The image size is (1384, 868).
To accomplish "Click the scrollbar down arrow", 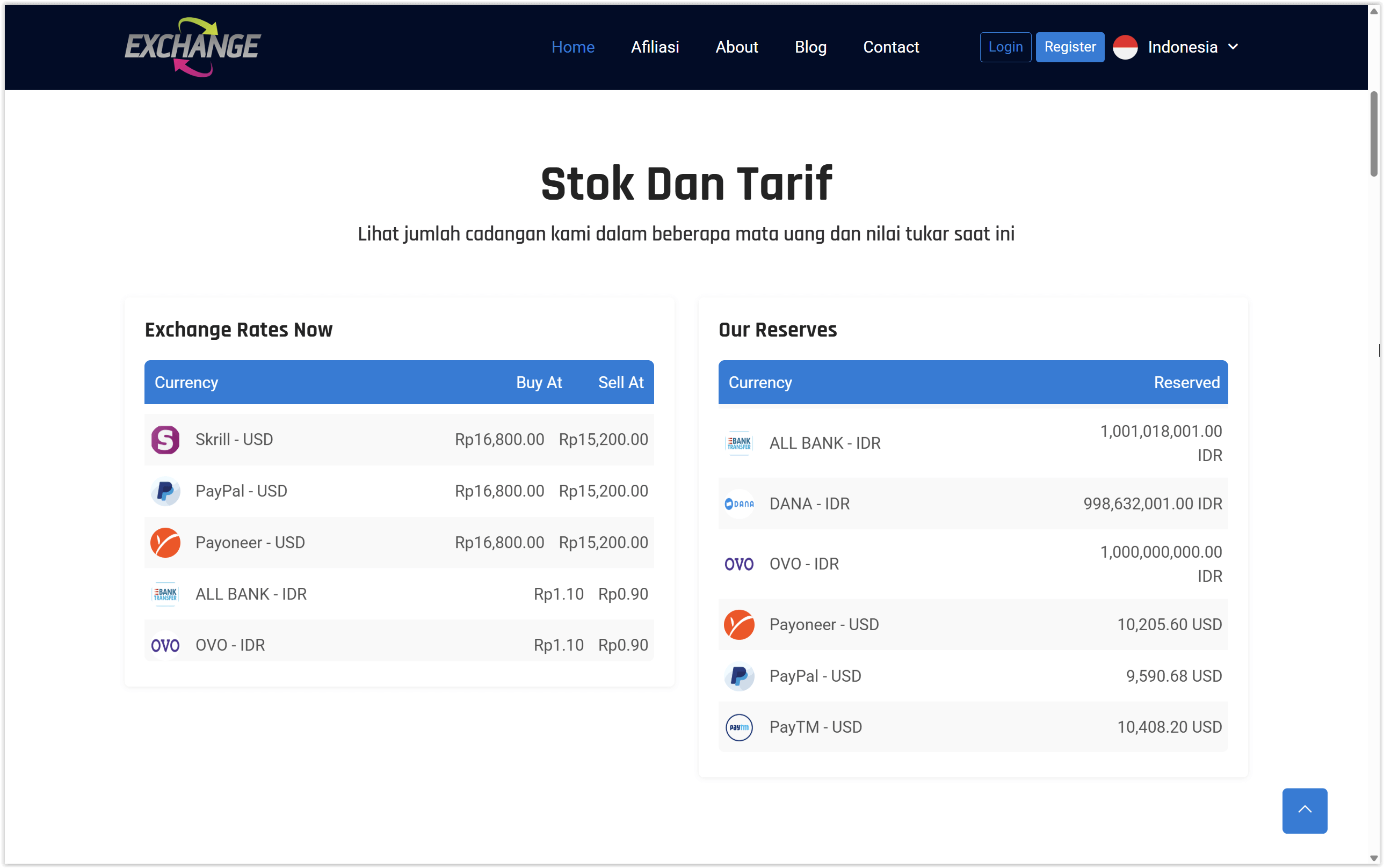I will [x=1374, y=859].
